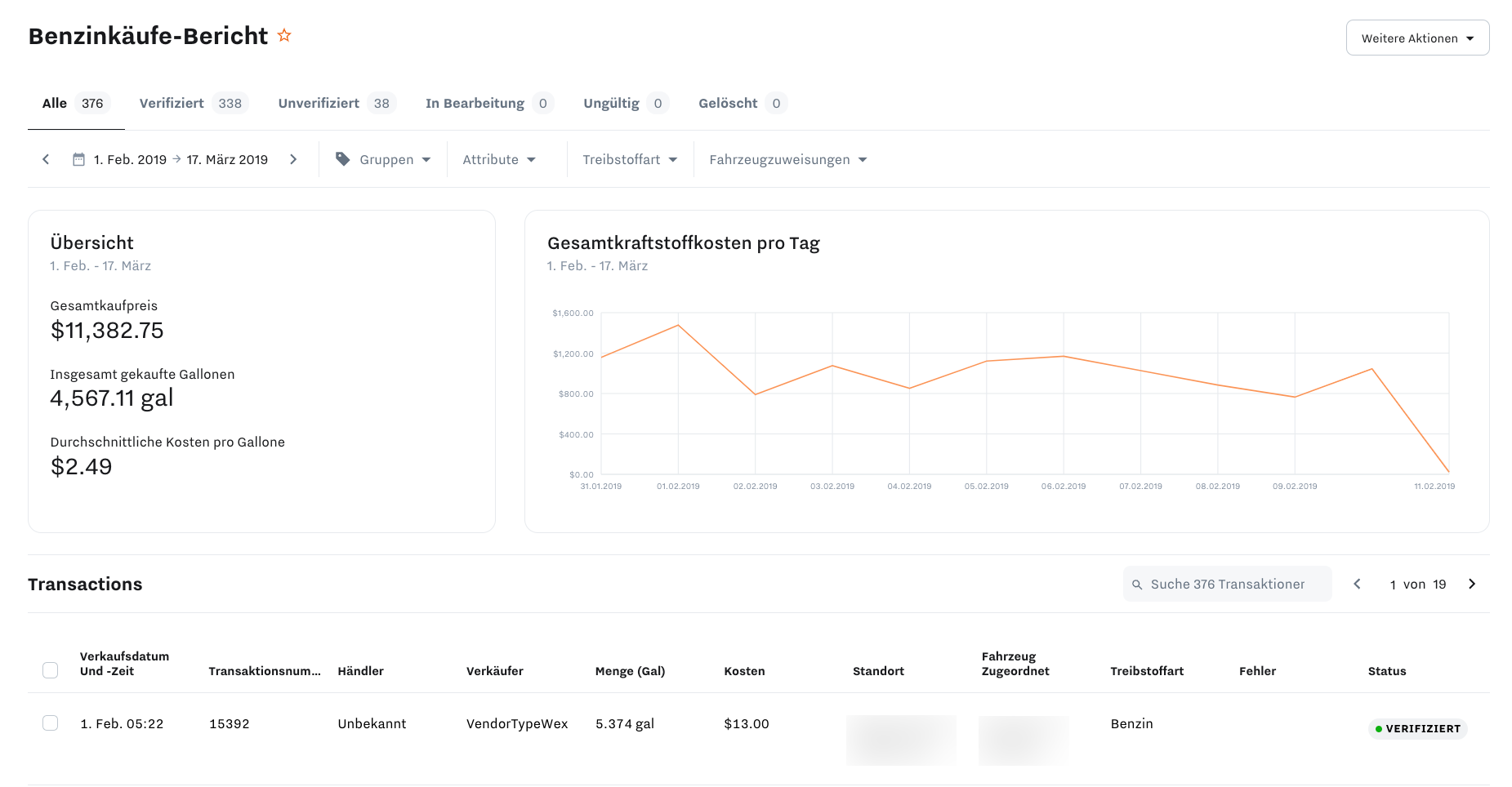Click the 1. Feb. 05:22 date cell

click(122, 723)
